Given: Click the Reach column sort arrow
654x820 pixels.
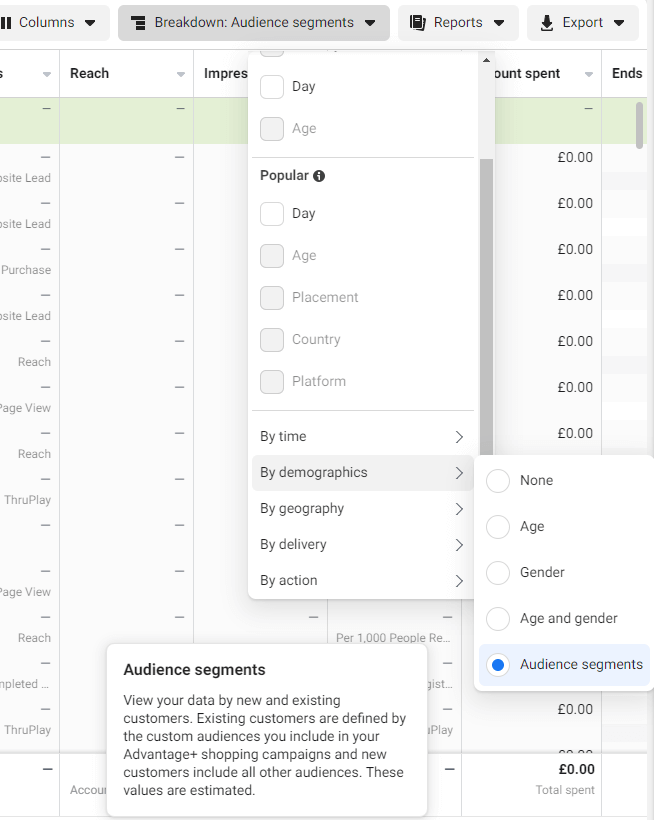Looking at the screenshot, I should pos(181,75).
